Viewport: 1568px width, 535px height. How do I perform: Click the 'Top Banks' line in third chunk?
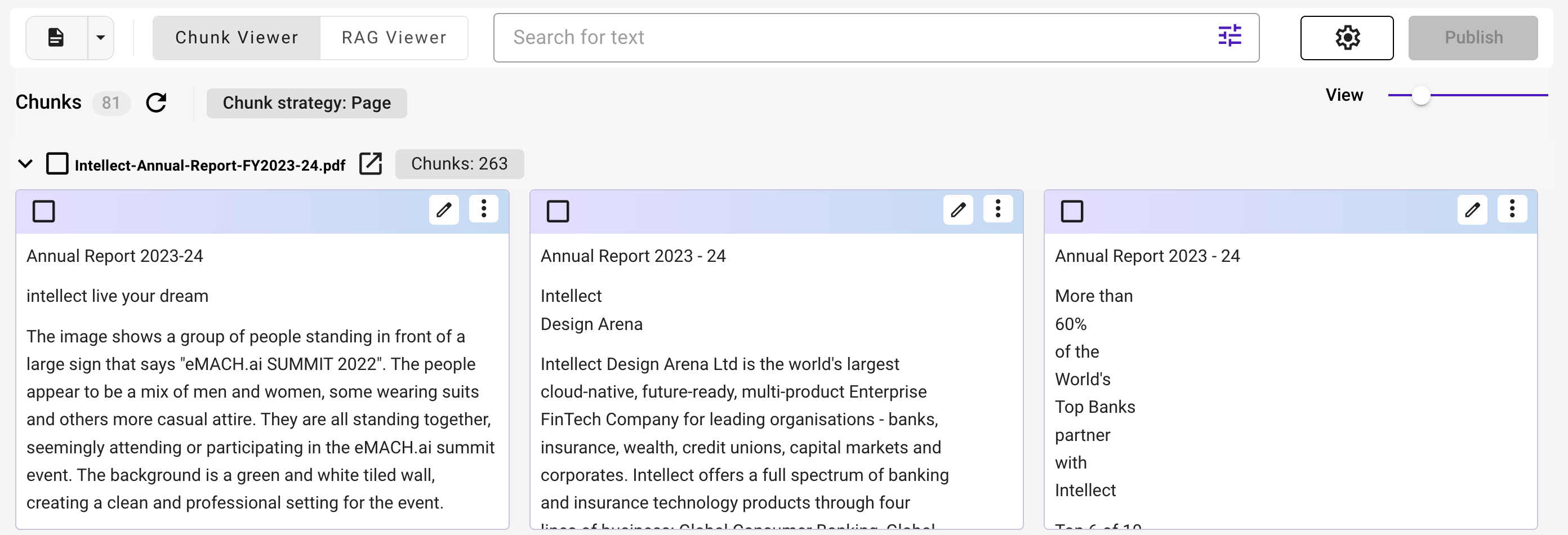[1095, 407]
